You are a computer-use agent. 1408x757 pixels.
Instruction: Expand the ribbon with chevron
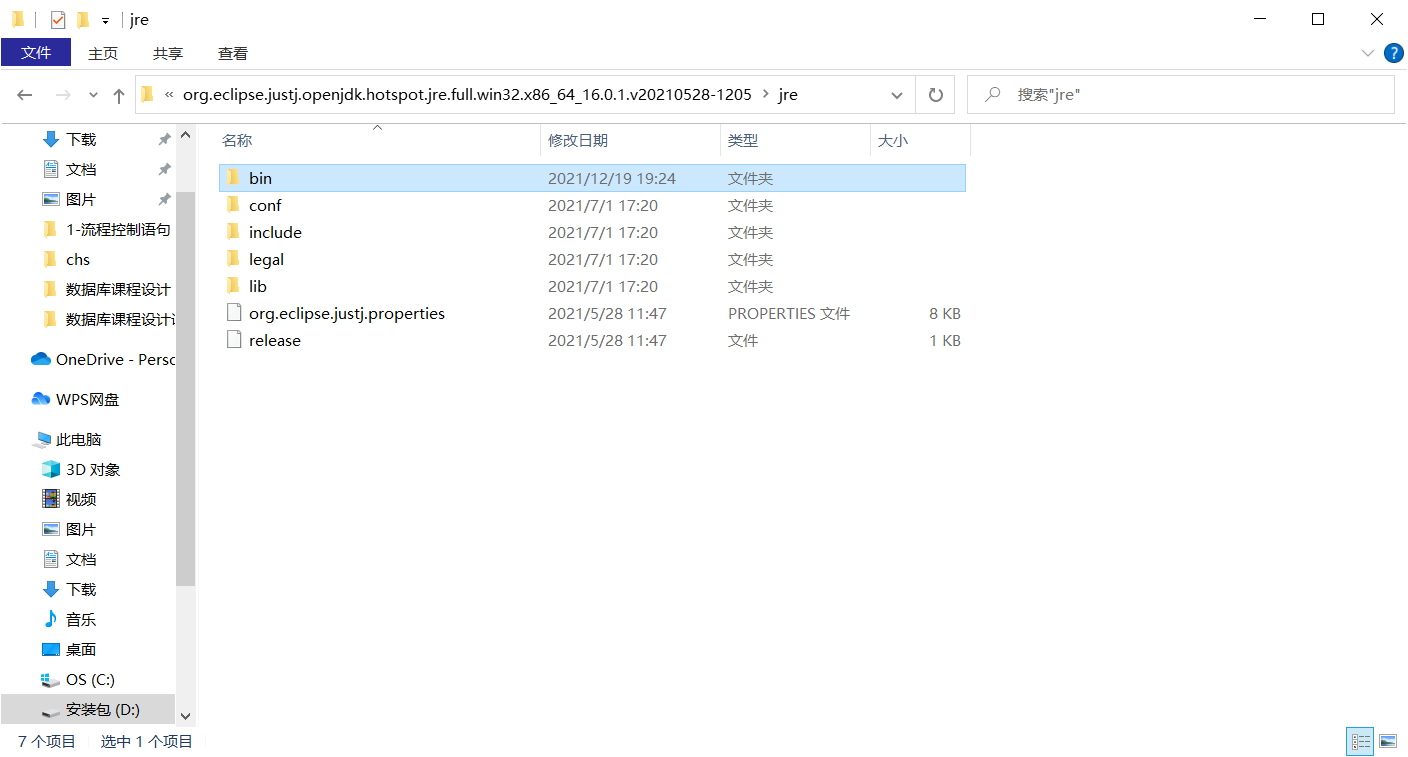(x=1368, y=53)
